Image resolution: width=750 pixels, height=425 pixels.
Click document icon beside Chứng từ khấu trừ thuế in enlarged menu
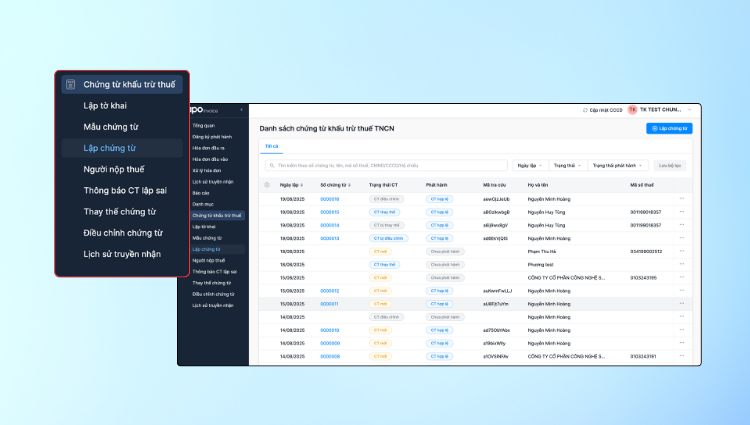point(71,85)
